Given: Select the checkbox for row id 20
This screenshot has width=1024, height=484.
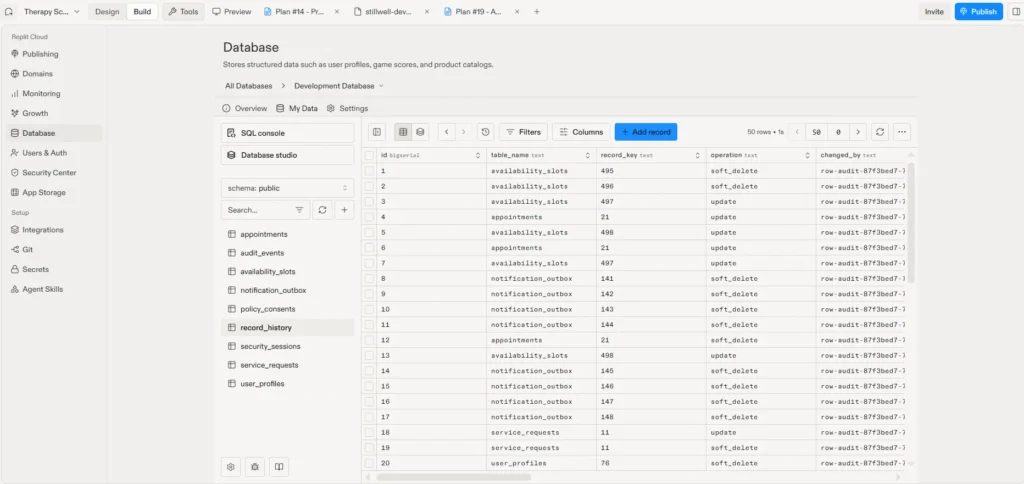Looking at the screenshot, I should [x=370, y=463].
